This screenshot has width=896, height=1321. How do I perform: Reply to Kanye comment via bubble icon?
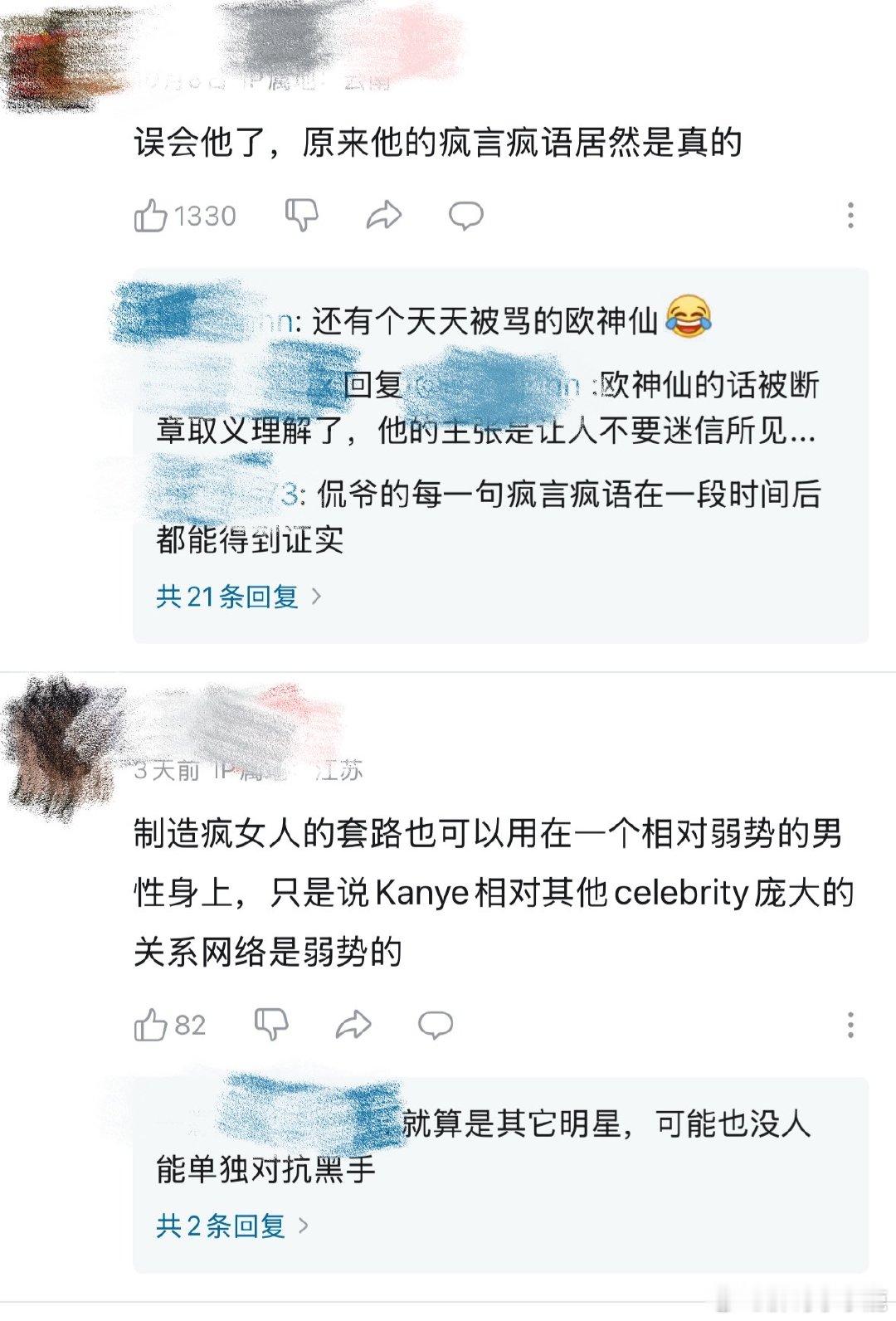435,1026
